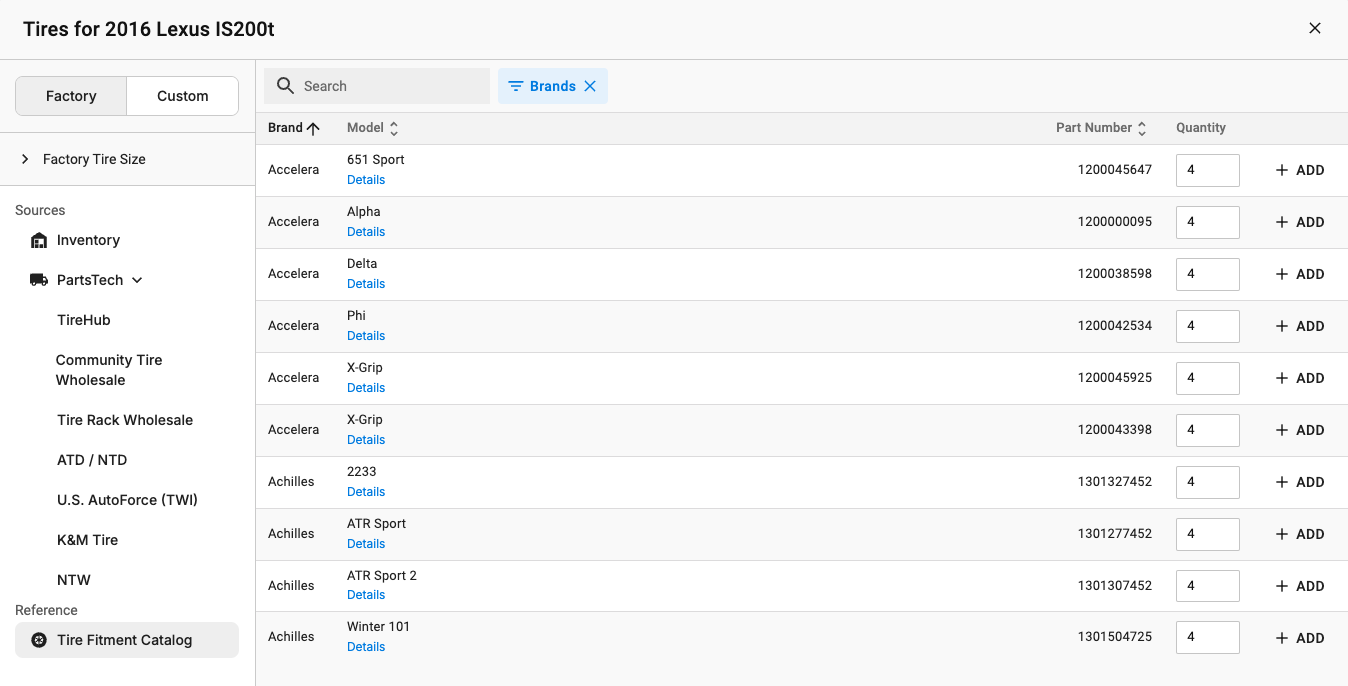The image size is (1348, 686).
Task: Edit quantity for Accelera Alpha
Action: 1208,222
